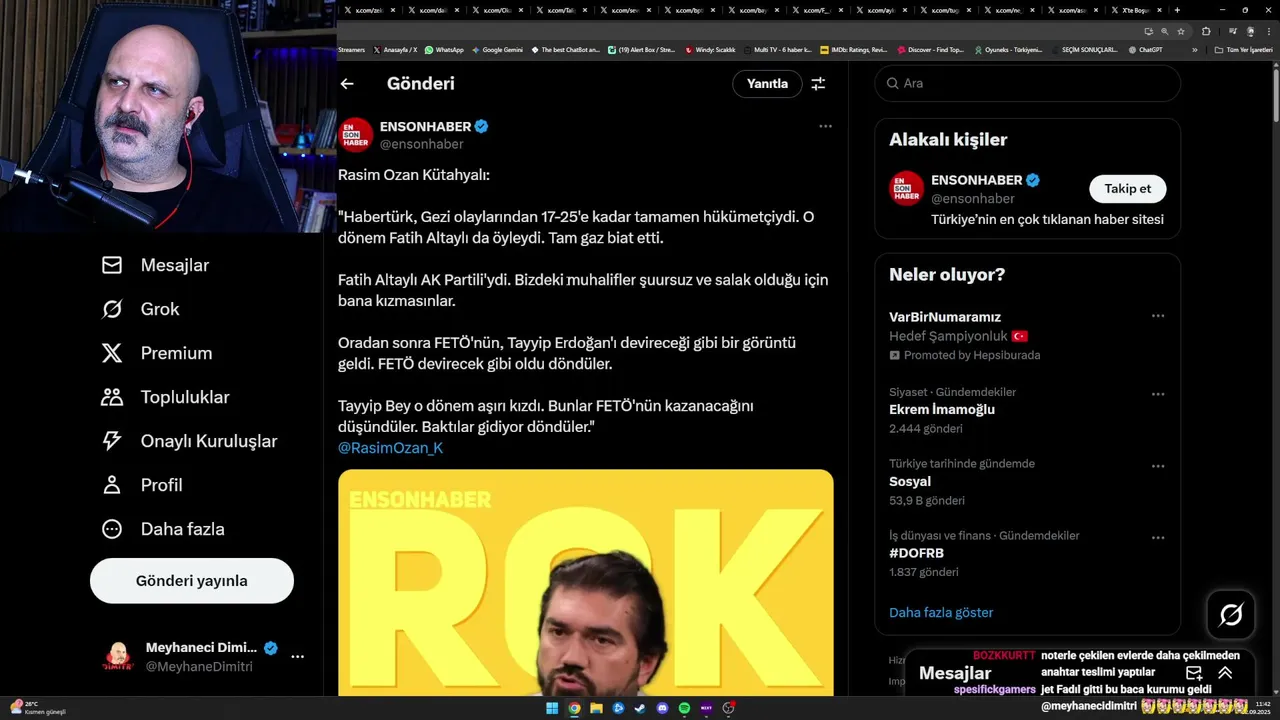The width and height of the screenshot is (1280, 720).
Task: Click the floating Grok button at bottom right
Action: pyautogui.click(x=1231, y=615)
